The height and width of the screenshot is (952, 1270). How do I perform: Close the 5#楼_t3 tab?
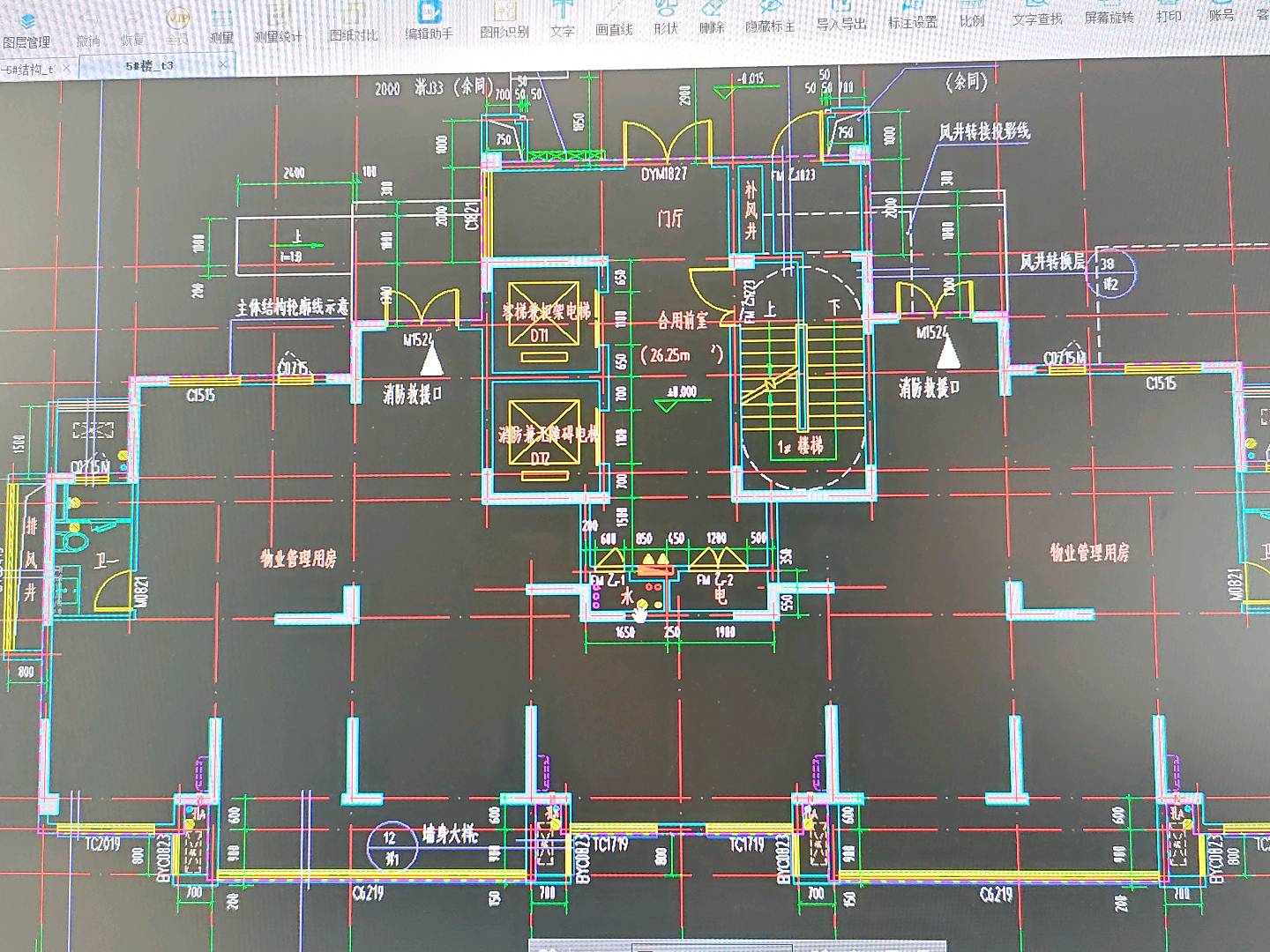coord(223,64)
